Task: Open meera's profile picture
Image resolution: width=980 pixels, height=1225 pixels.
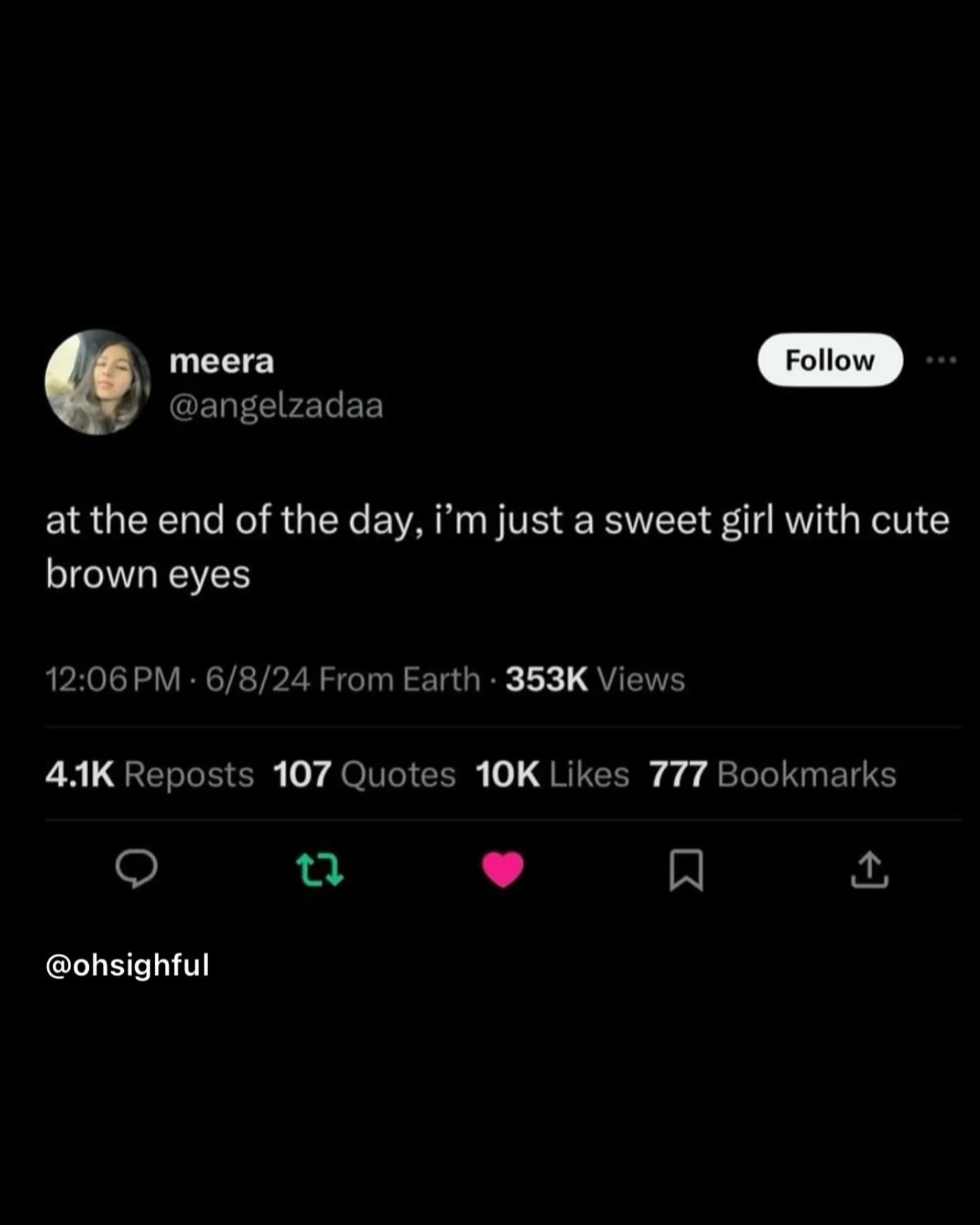Action: click(x=98, y=382)
